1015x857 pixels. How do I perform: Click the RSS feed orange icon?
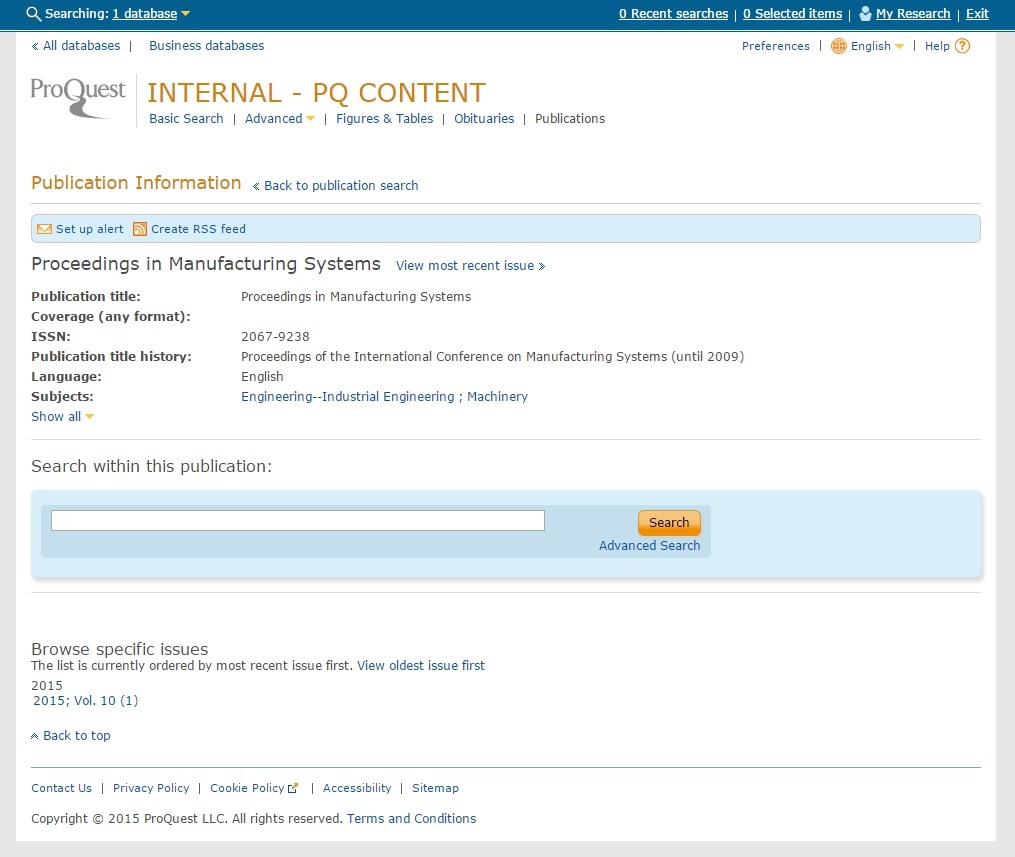pos(139,229)
